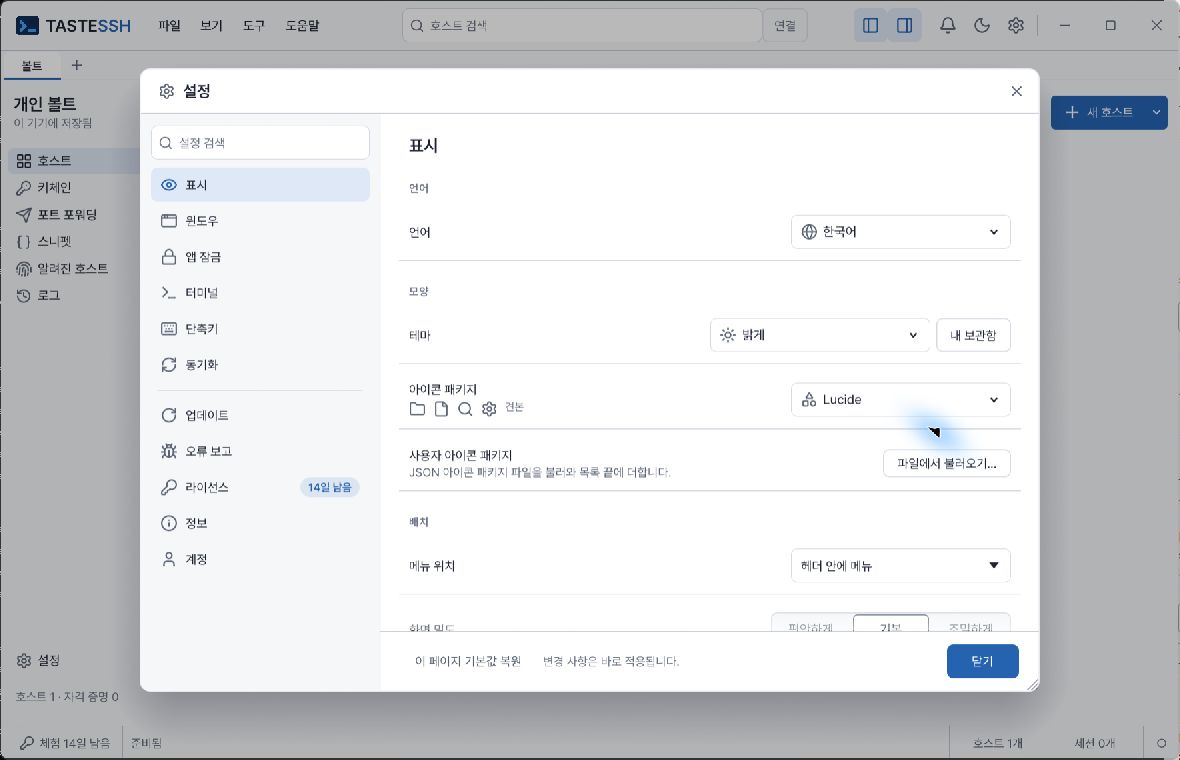Open the 언어 language dropdown
1180x760 pixels.
[x=900, y=232]
